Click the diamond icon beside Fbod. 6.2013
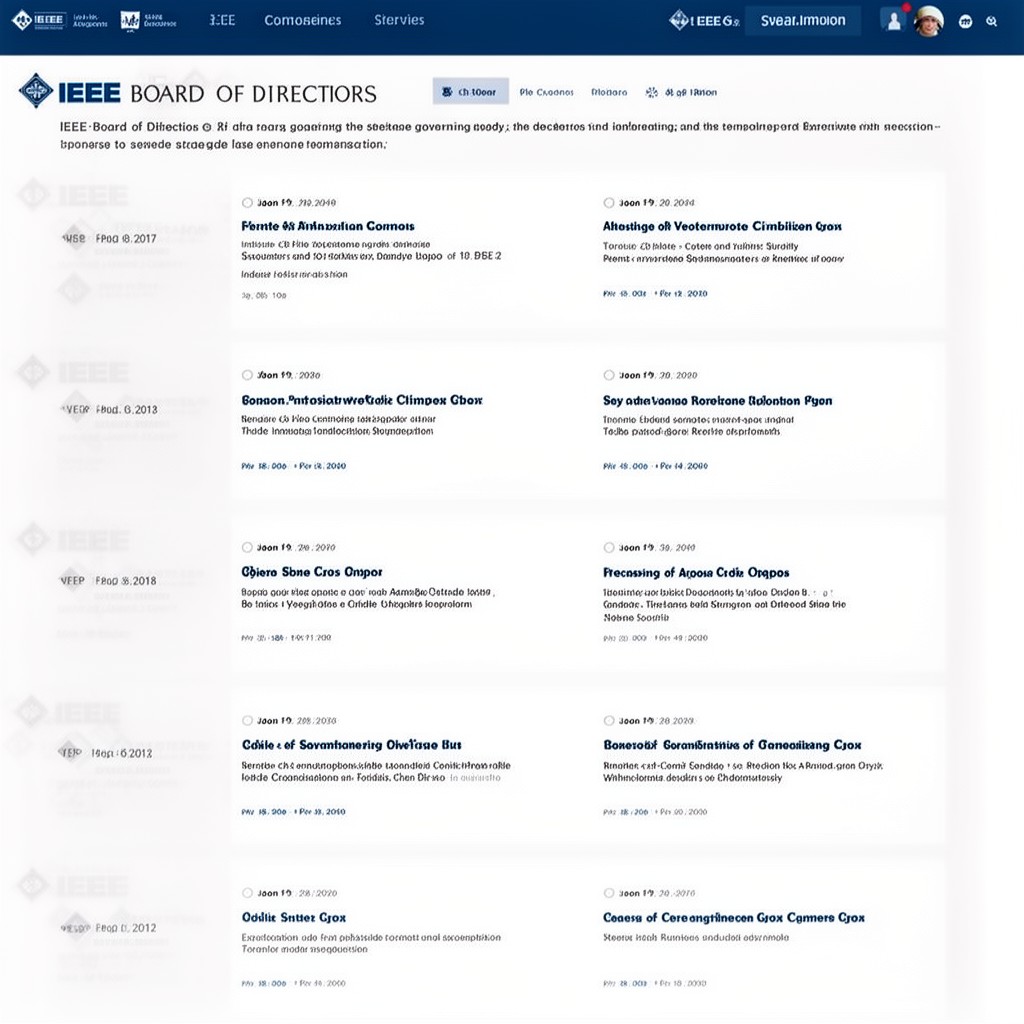This screenshot has width=1024, height=1024. pos(76,409)
